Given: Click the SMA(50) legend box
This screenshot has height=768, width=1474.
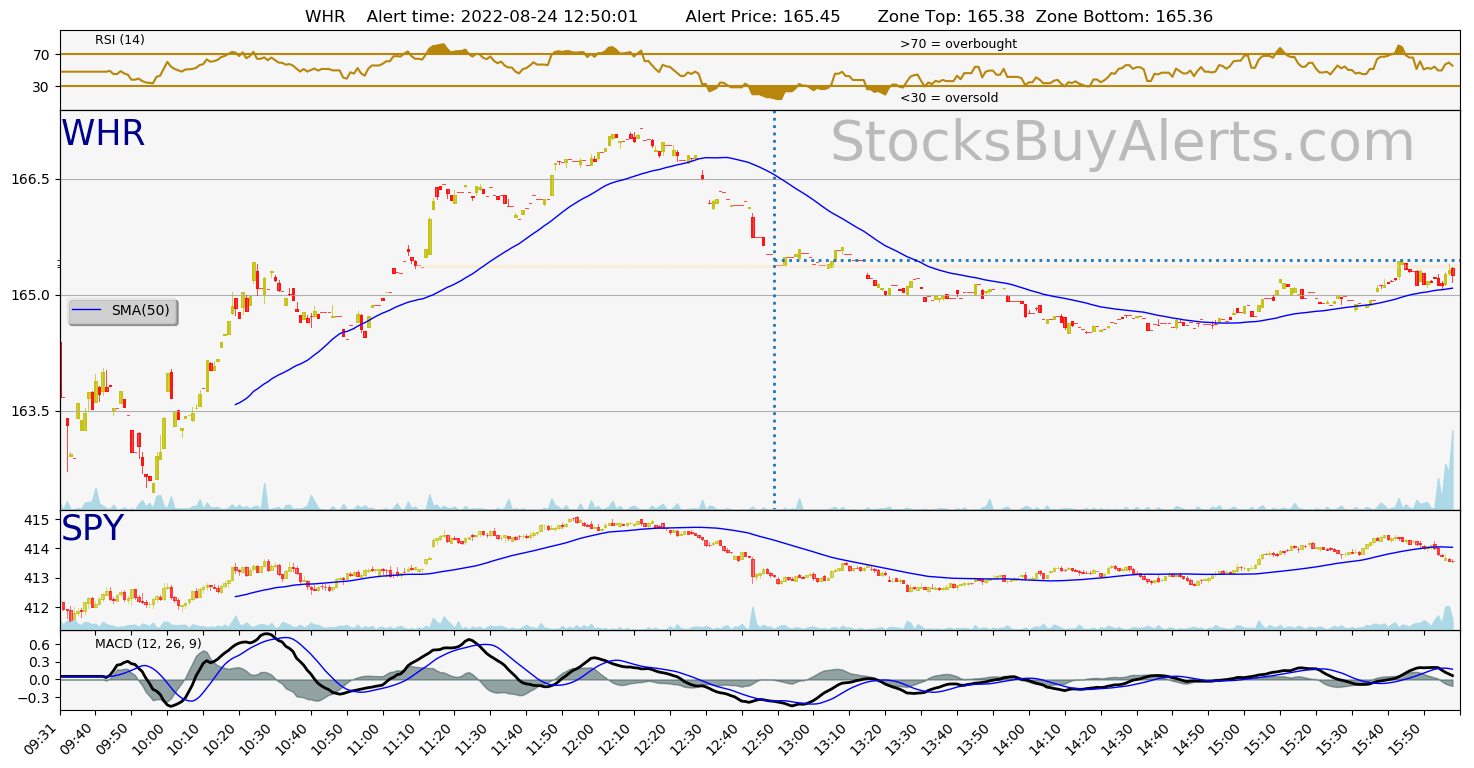Looking at the screenshot, I should tap(123, 311).
